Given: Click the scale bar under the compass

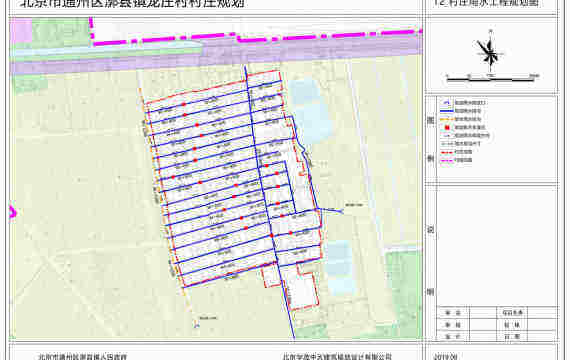Looking at the screenshot, I should (x=491, y=77).
